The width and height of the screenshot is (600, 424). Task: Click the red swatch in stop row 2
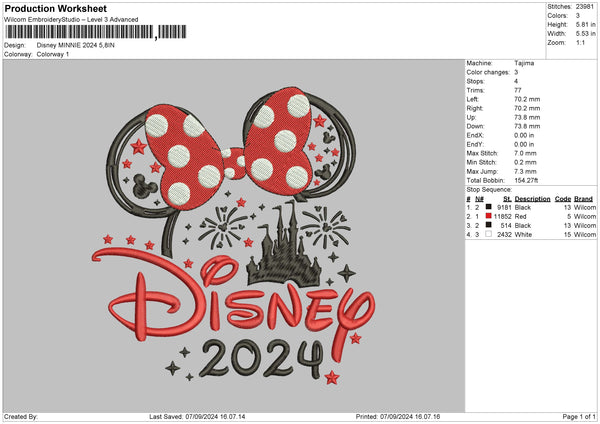[x=489, y=216]
